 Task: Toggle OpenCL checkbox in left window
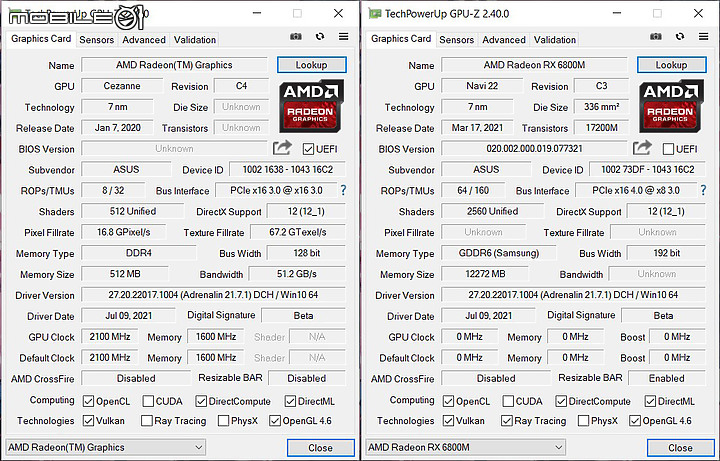click(x=89, y=401)
